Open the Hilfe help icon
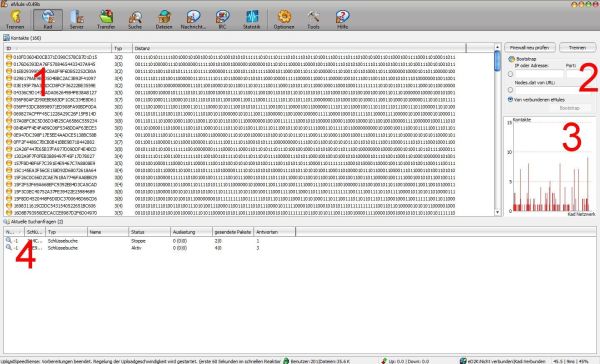600x364 pixels. [x=342, y=20]
